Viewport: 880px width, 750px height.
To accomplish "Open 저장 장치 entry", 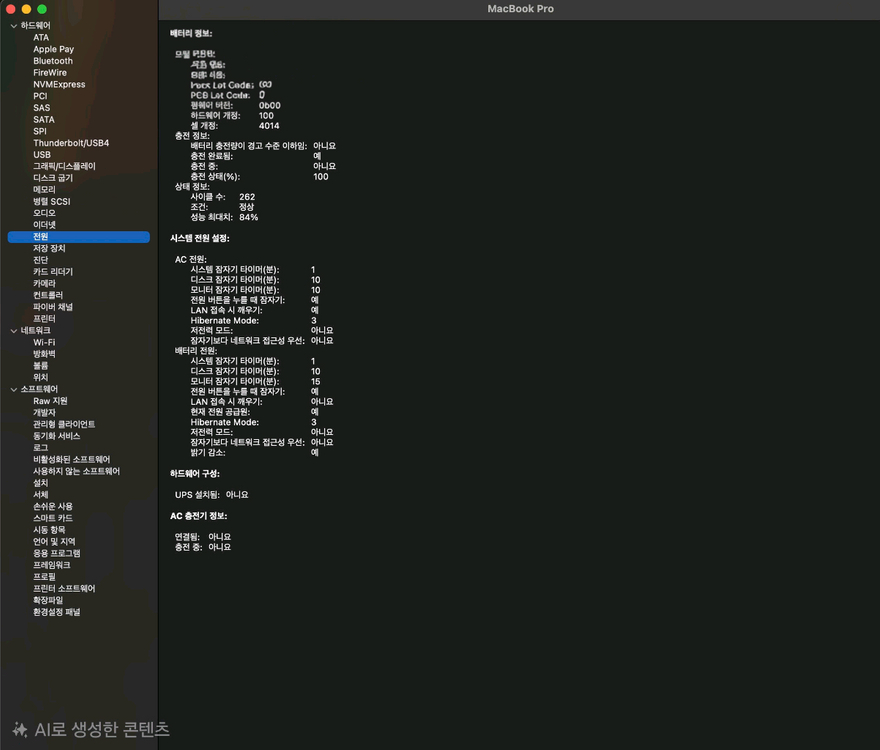I will coord(49,248).
